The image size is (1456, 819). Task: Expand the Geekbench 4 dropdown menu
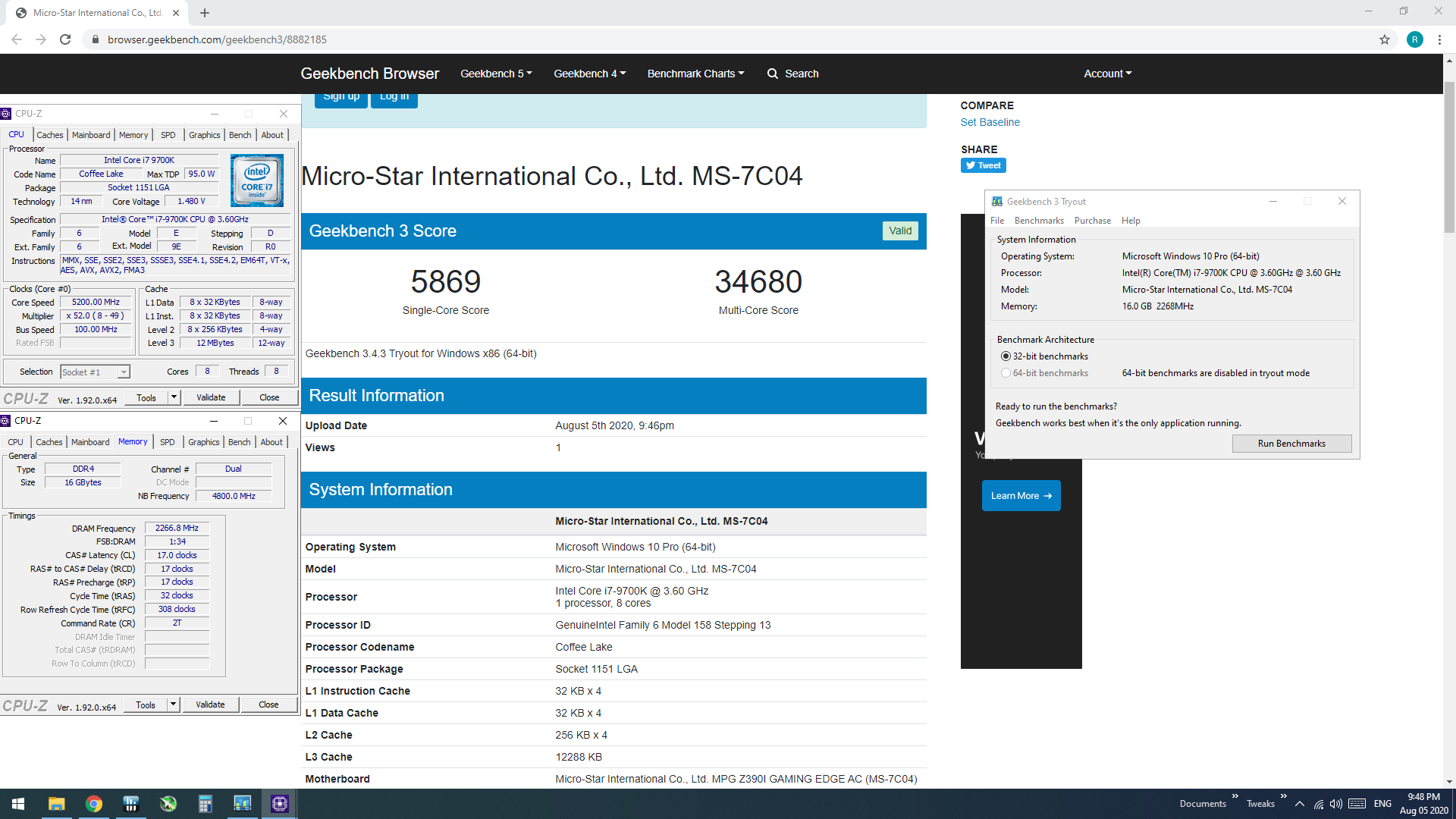tap(589, 74)
